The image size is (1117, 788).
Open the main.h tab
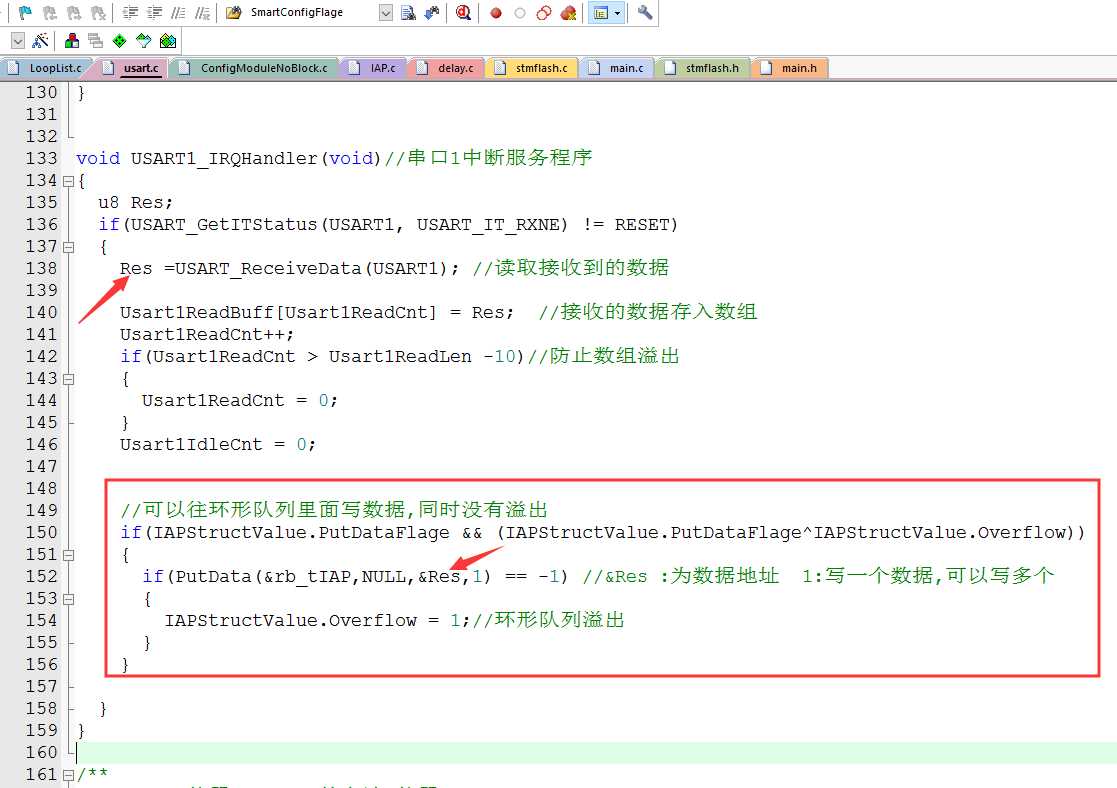point(790,68)
